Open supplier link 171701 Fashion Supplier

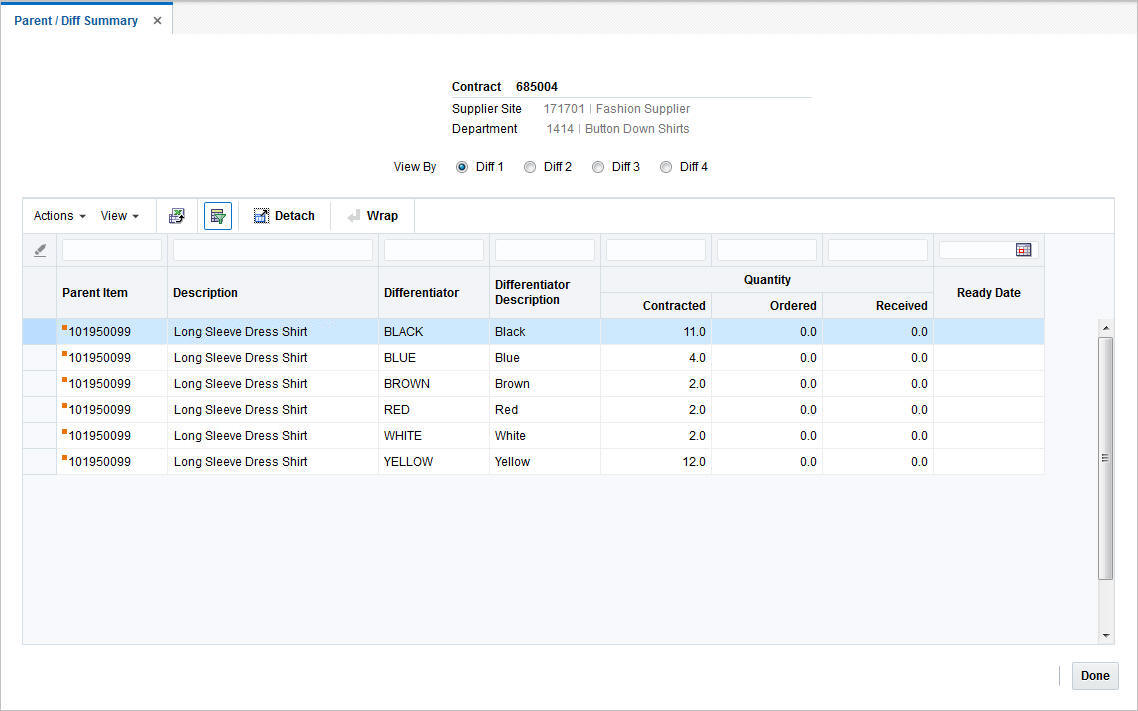point(616,108)
